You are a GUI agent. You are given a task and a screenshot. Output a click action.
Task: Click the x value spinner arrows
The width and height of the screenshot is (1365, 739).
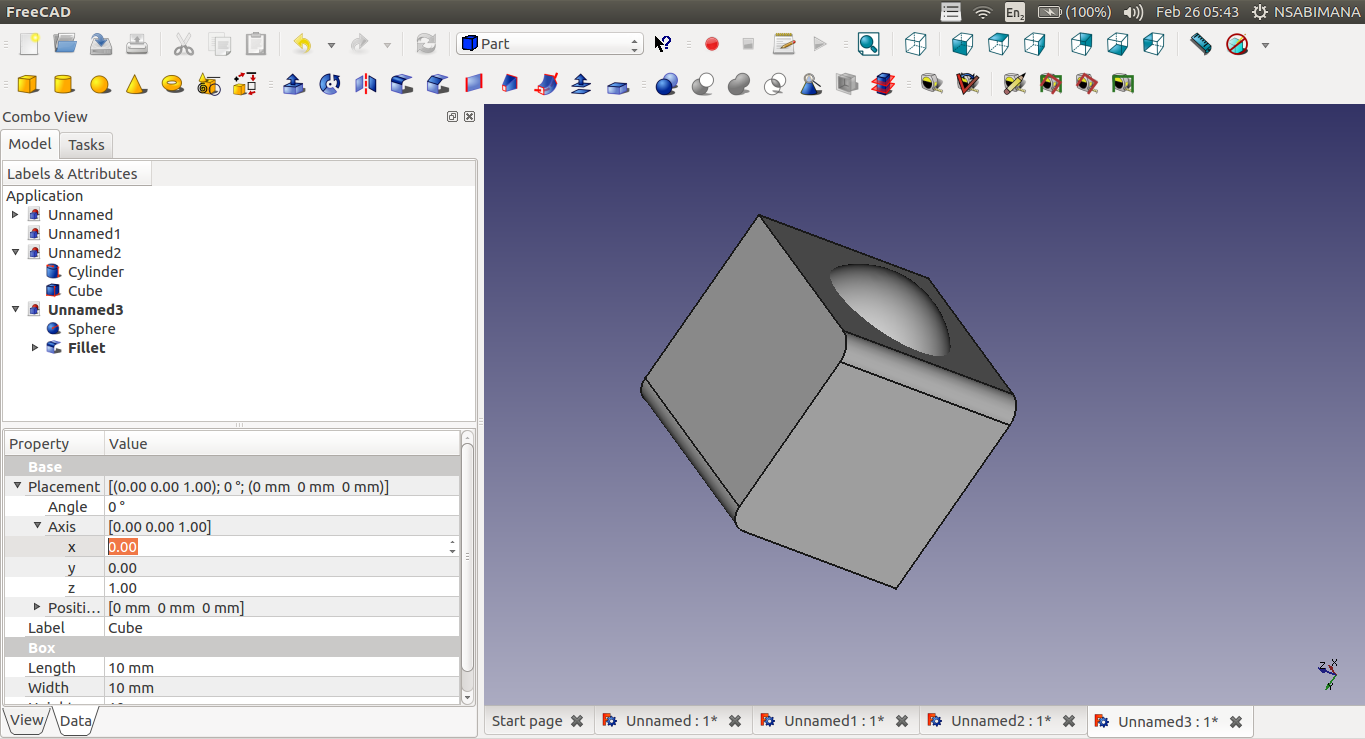453,547
